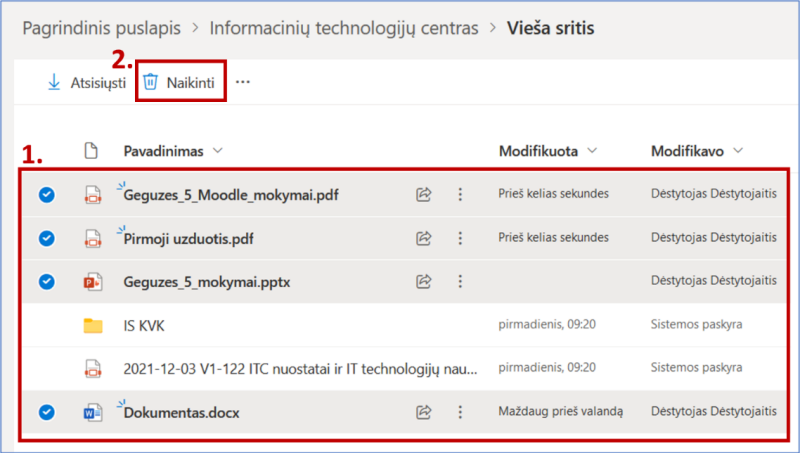The width and height of the screenshot is (800, 453).
Task: Click the share icon for Geguzes_5_Moodle_mokymai.pdf
Action: coord(423,195)
